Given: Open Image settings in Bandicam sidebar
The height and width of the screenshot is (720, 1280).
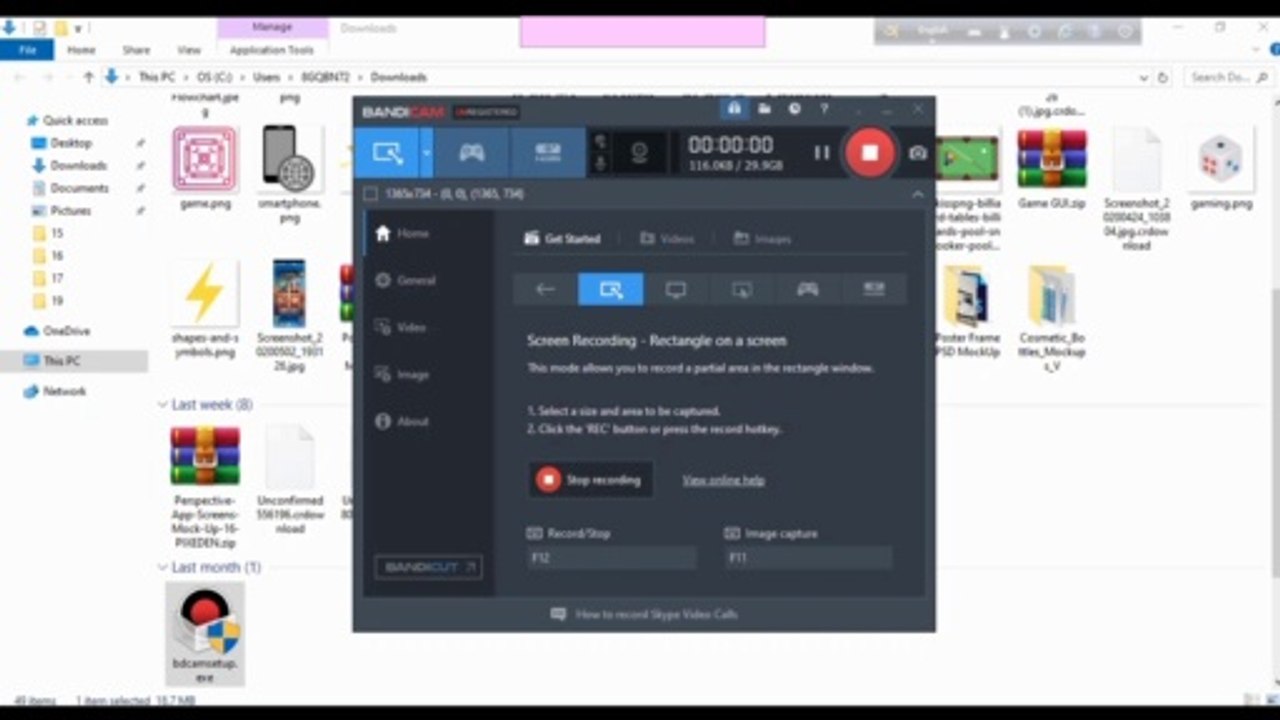Looking at the screenshot, I should (401, 375).
